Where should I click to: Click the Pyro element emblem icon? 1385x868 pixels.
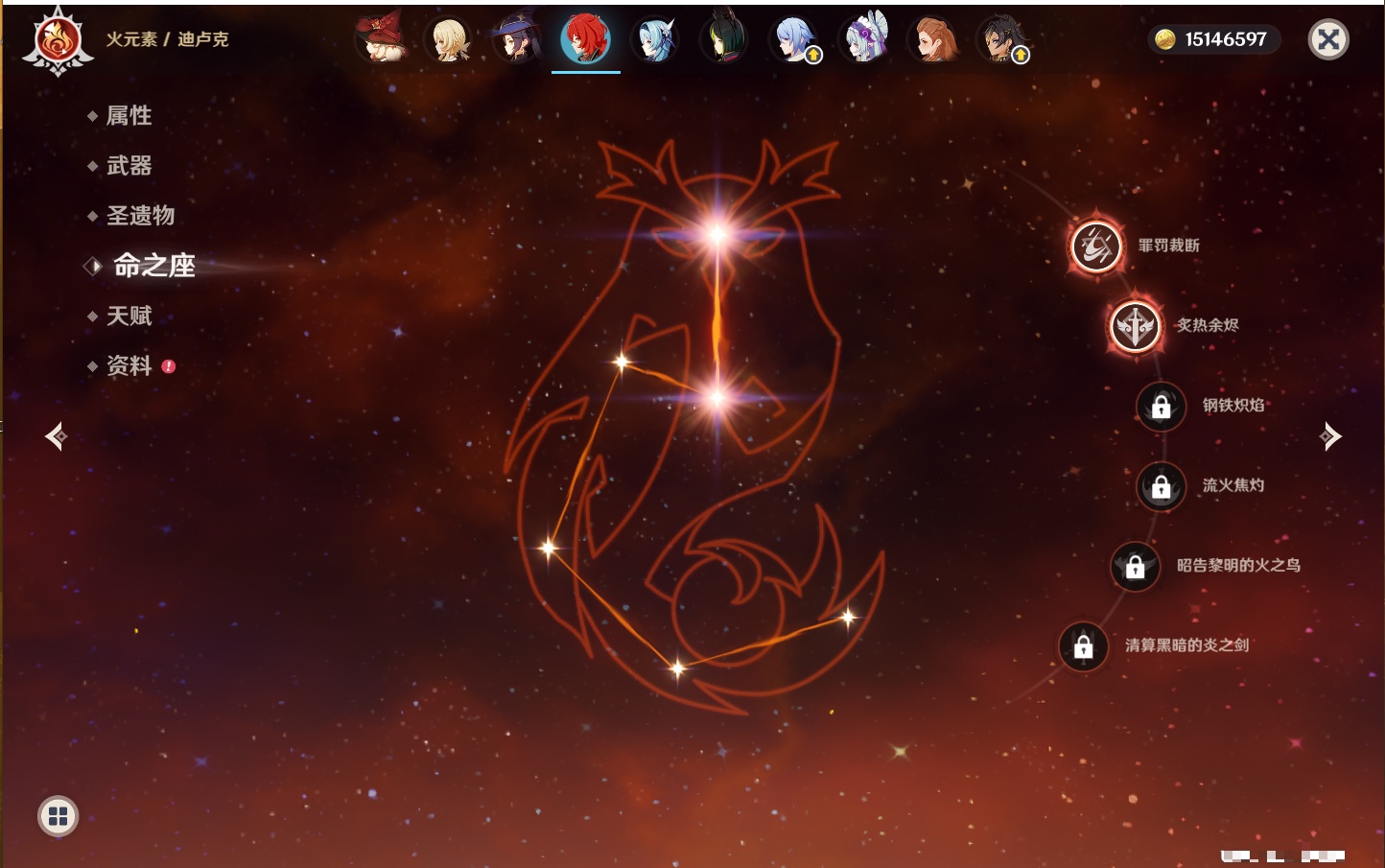pos(58,40)
